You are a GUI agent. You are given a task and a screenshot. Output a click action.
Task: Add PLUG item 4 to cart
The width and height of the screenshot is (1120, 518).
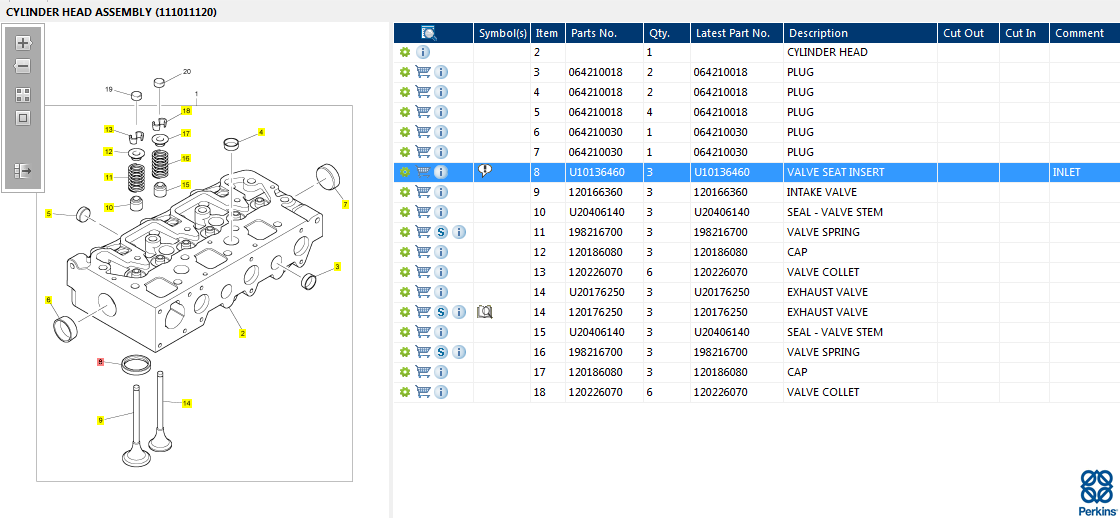(x=423, y=92)
